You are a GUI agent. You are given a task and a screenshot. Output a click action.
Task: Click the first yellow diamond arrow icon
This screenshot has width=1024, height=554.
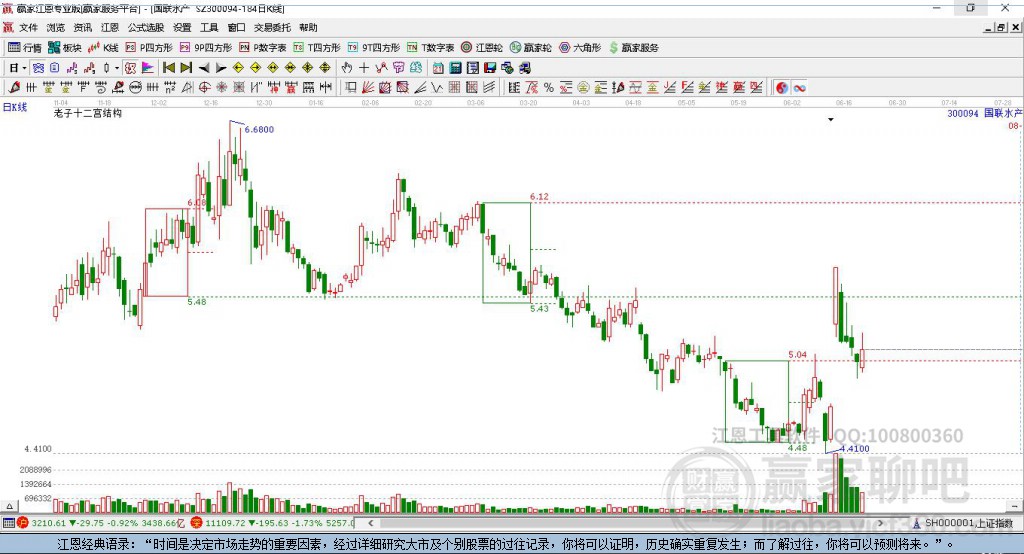tap(238, 68)
